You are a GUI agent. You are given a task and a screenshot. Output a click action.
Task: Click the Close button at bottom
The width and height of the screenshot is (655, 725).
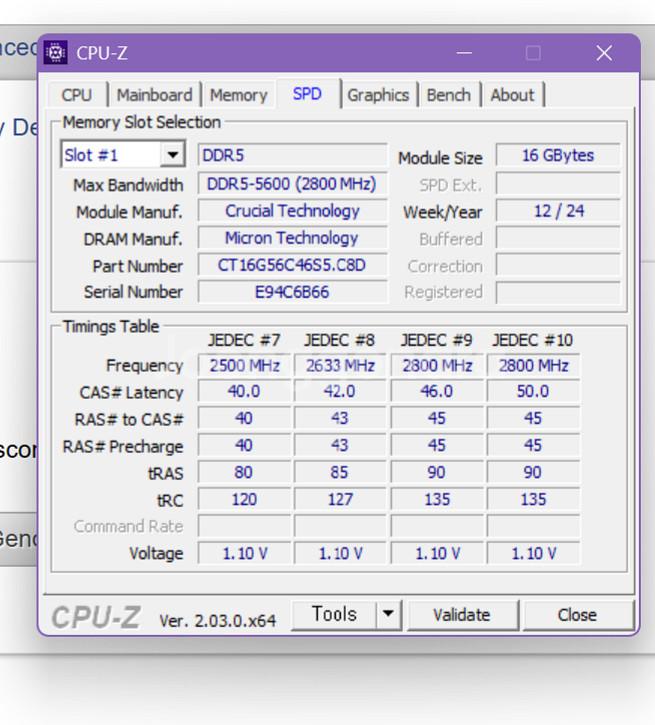(x=577, y=615)
